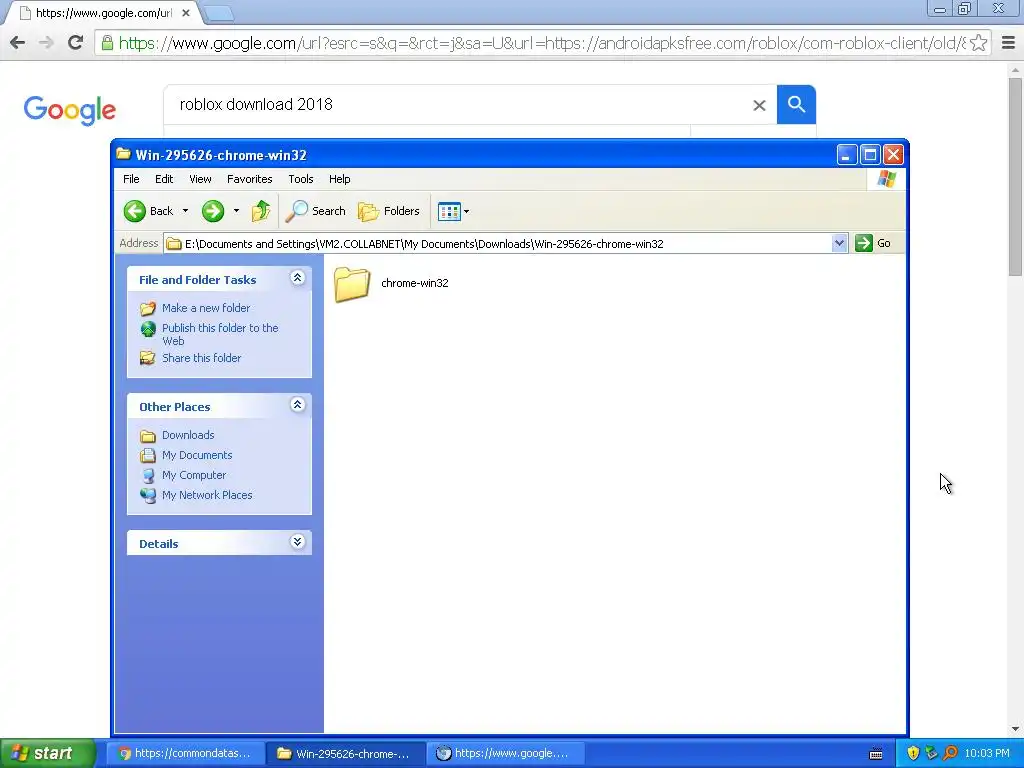The image size is (1024, 768).
Task: Clear the Google search query with X
Action: (759, 105)
